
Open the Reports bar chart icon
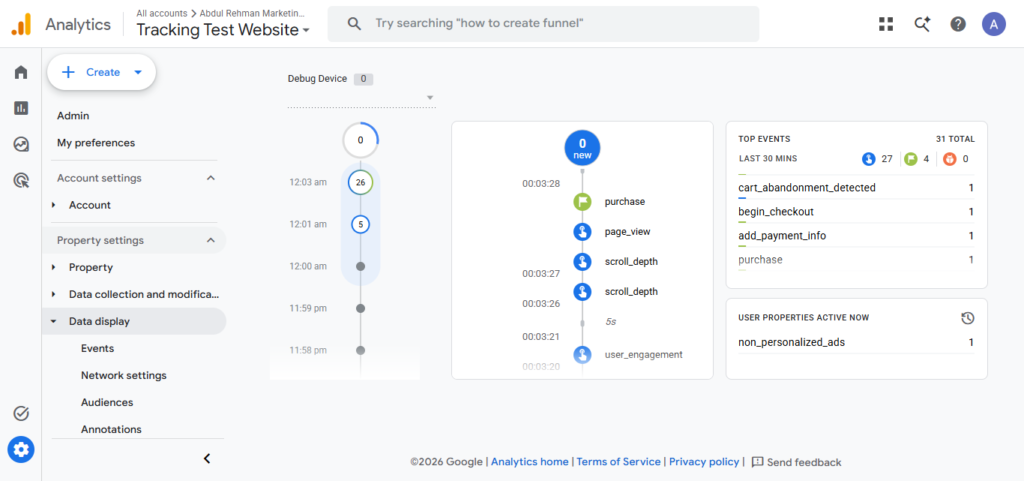[21, 108]
